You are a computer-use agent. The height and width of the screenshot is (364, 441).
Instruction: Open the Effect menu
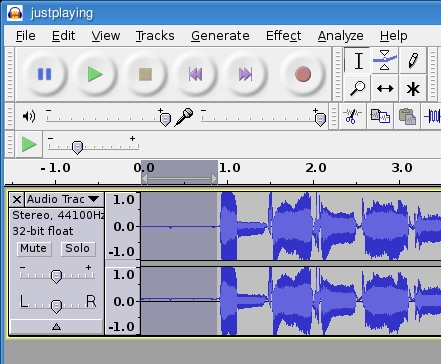tap(283, 36)
